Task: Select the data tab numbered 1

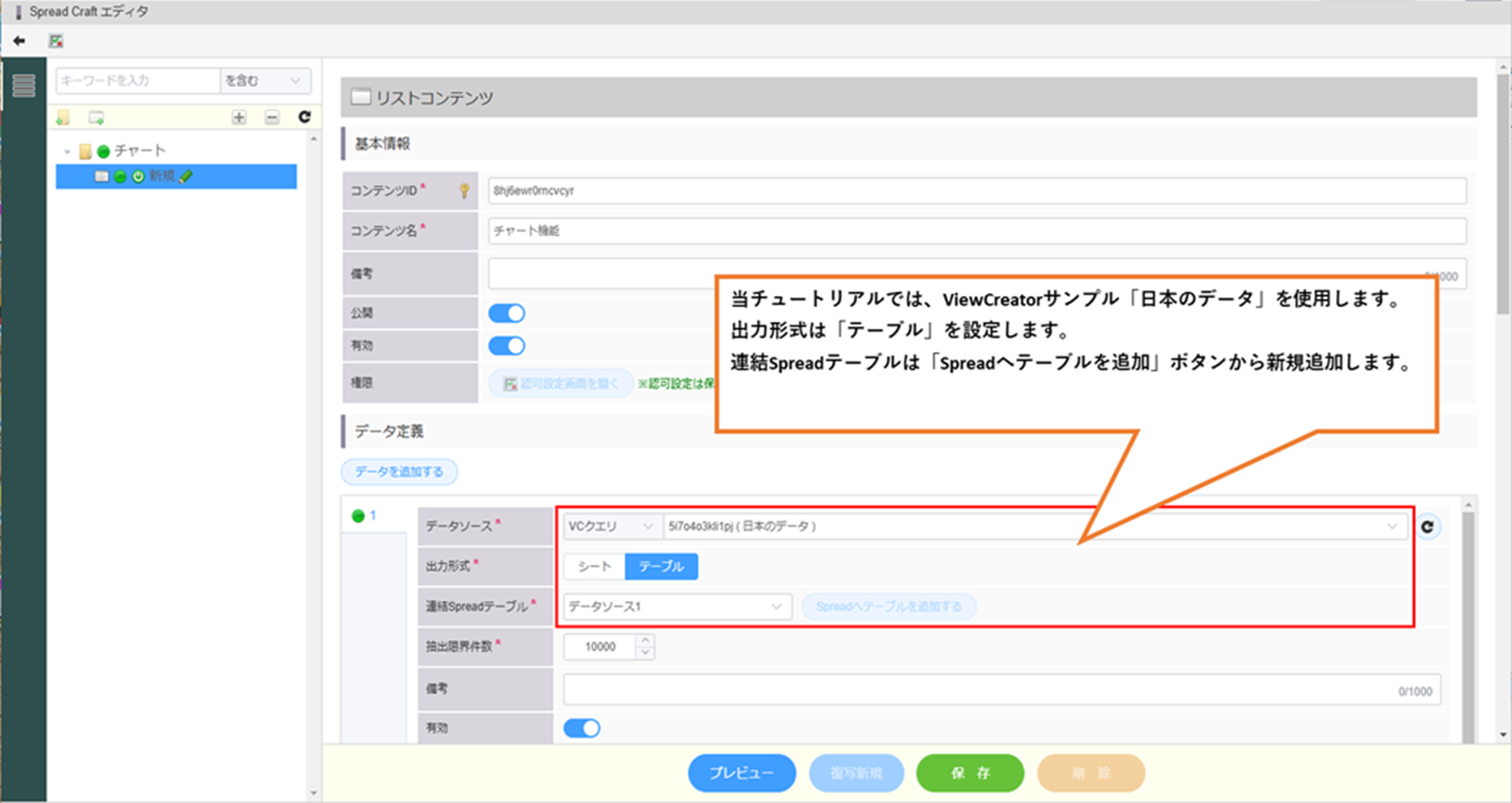Action: tap(365, 515)
